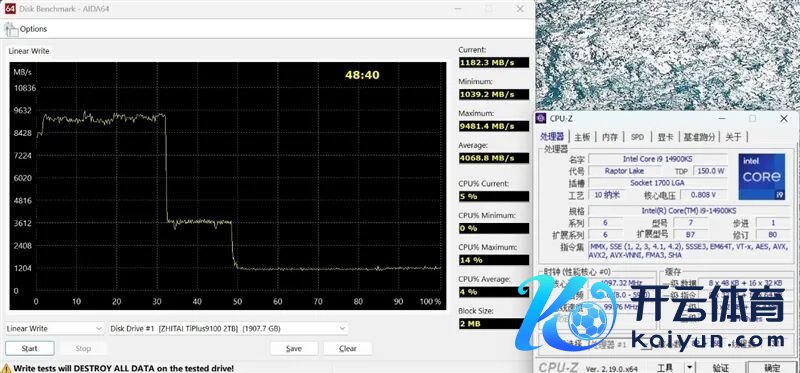Open the Options menu in Disk Benchmark
Screen dimensions: 800x373
tap(33, 29)
